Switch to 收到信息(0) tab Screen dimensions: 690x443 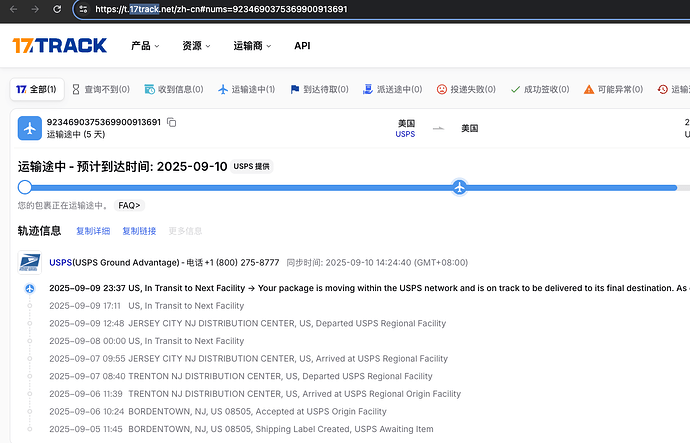[174, 89]
